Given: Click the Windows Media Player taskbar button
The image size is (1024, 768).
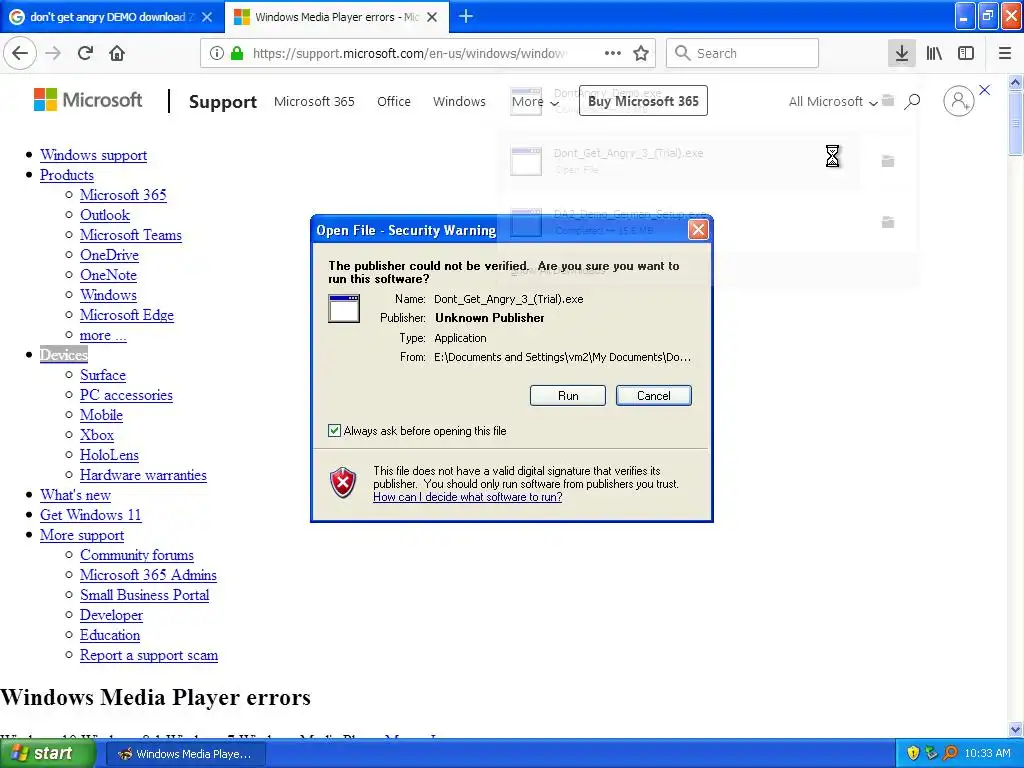Looking at the screenshot, I should click(185, 754).
